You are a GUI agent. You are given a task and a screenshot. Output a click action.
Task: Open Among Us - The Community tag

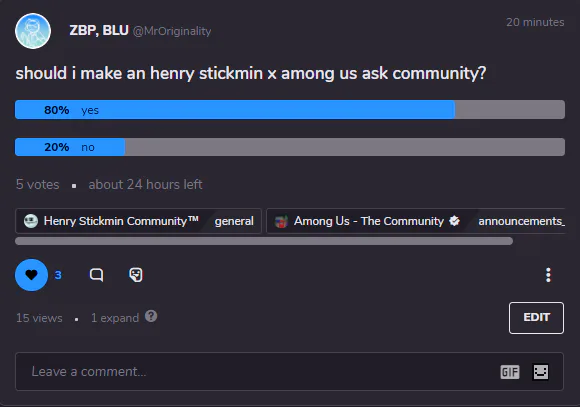[369, 221]
